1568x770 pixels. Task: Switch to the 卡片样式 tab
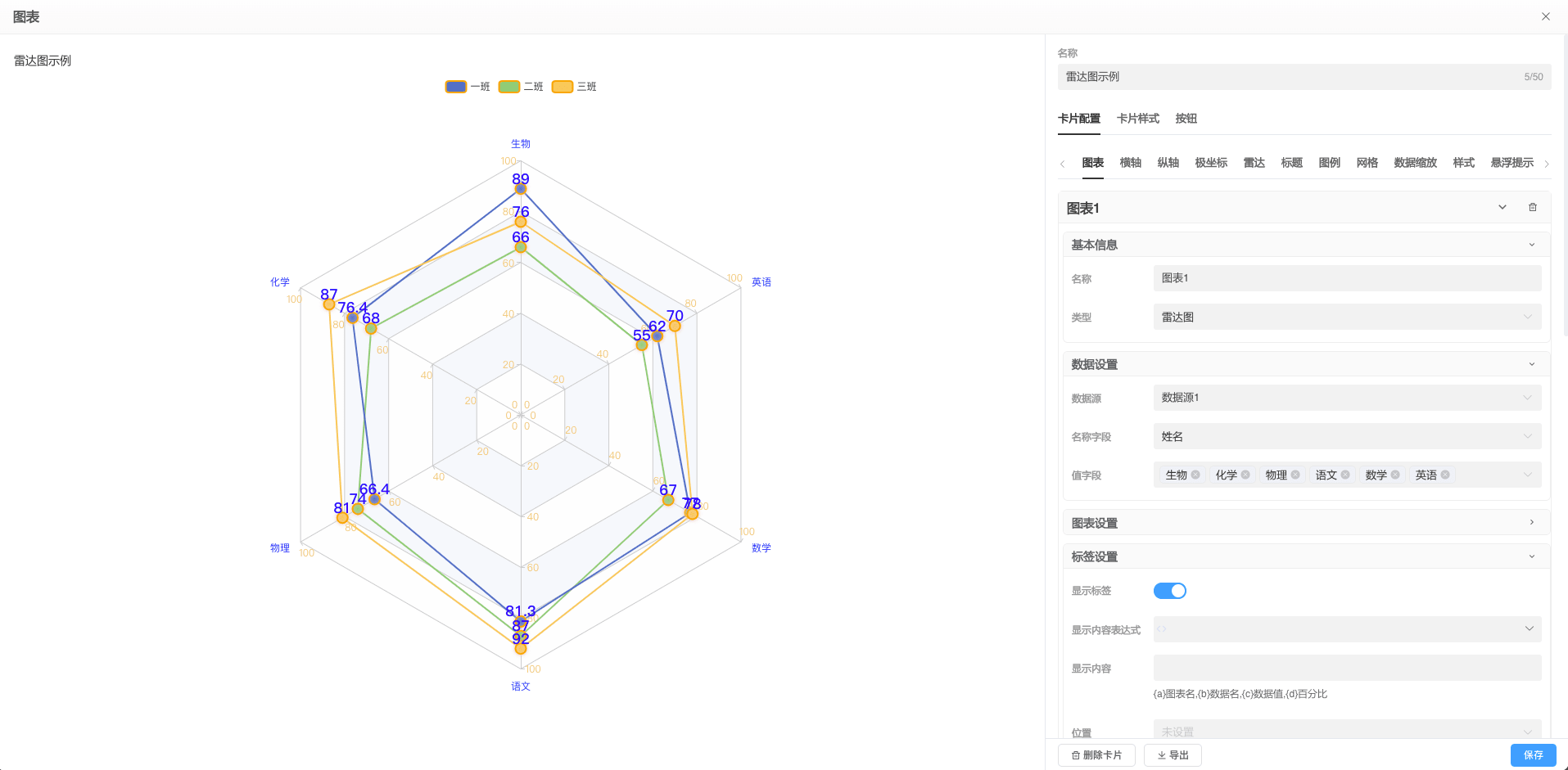click(1137, 119)
